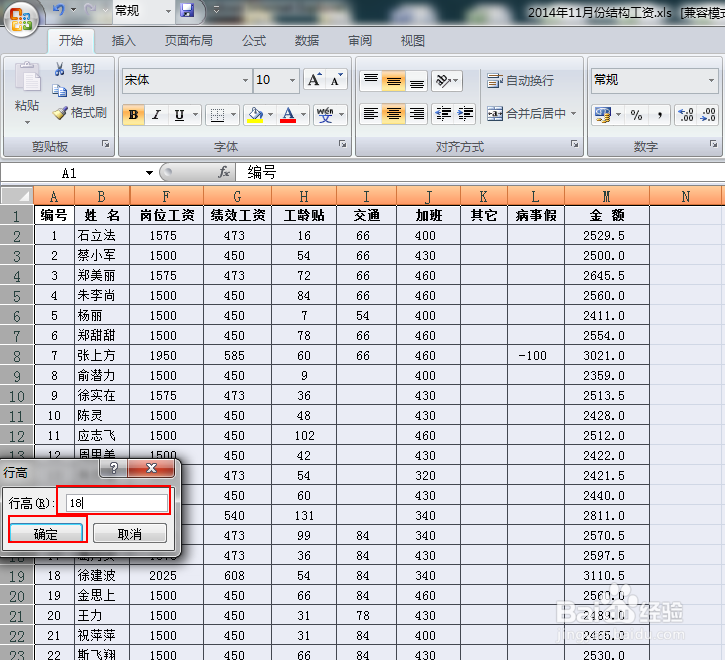Open the 视图 ribbon tab
The width and height of the screenshot is (725, 660).
[412, 41]
